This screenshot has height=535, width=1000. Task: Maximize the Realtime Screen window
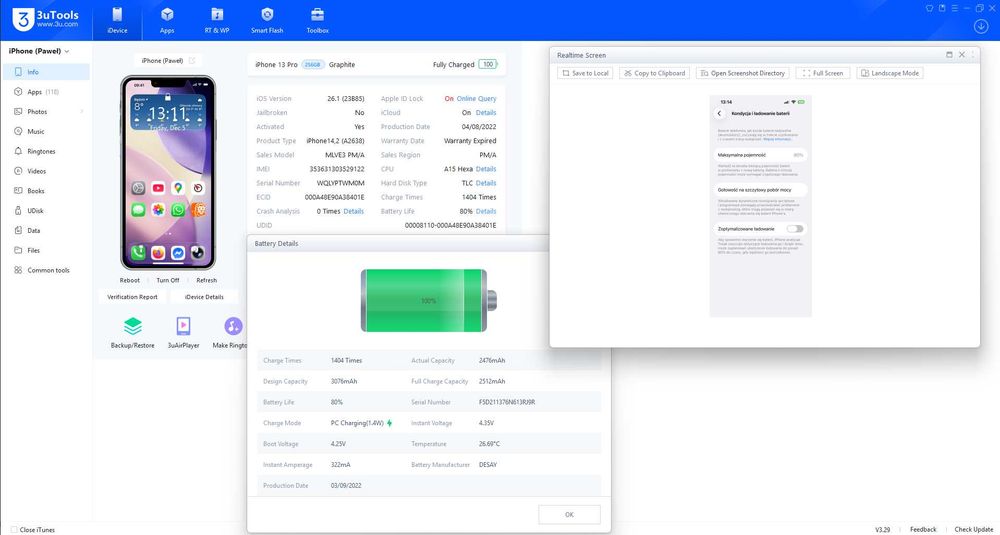pyautogui.click(x=949, y=55)
